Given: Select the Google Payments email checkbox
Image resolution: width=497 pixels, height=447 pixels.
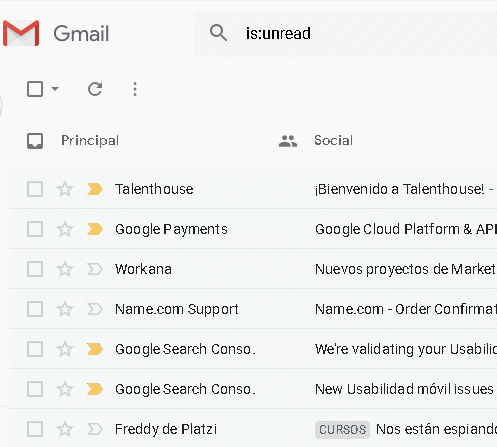Looking at the screenshot, I should pos(35,229).
